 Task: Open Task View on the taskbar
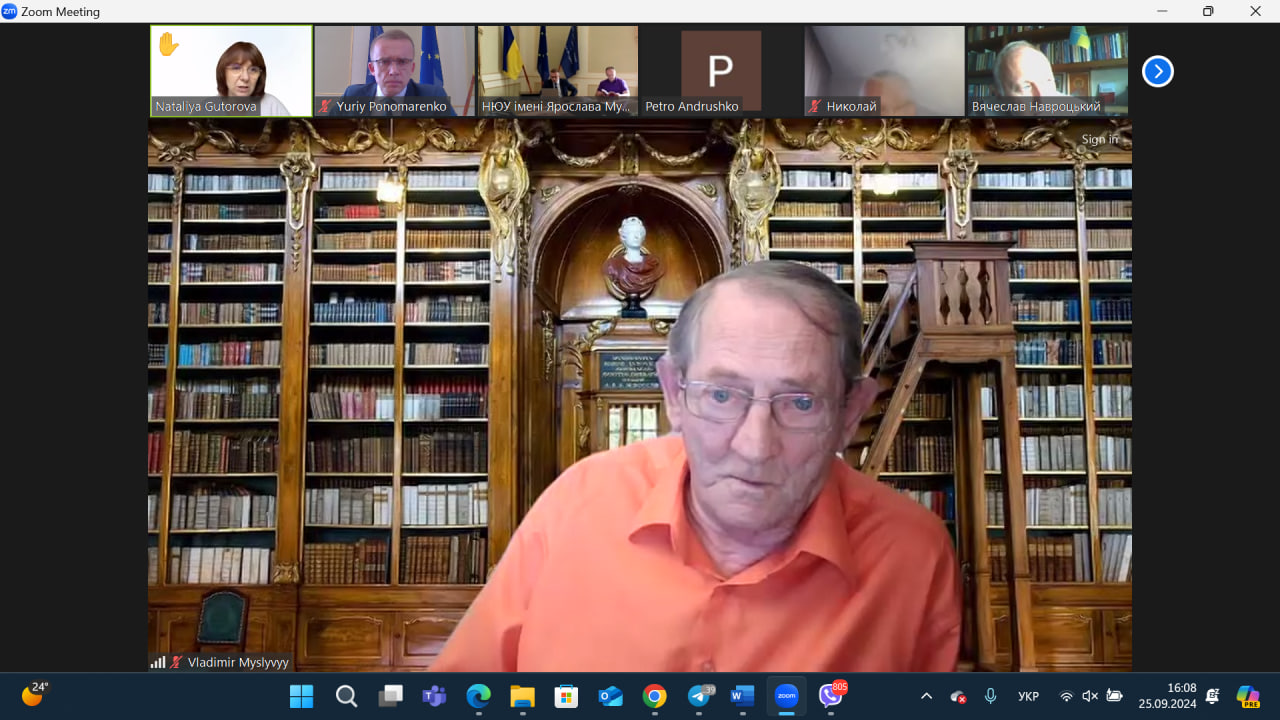(390, 696)
